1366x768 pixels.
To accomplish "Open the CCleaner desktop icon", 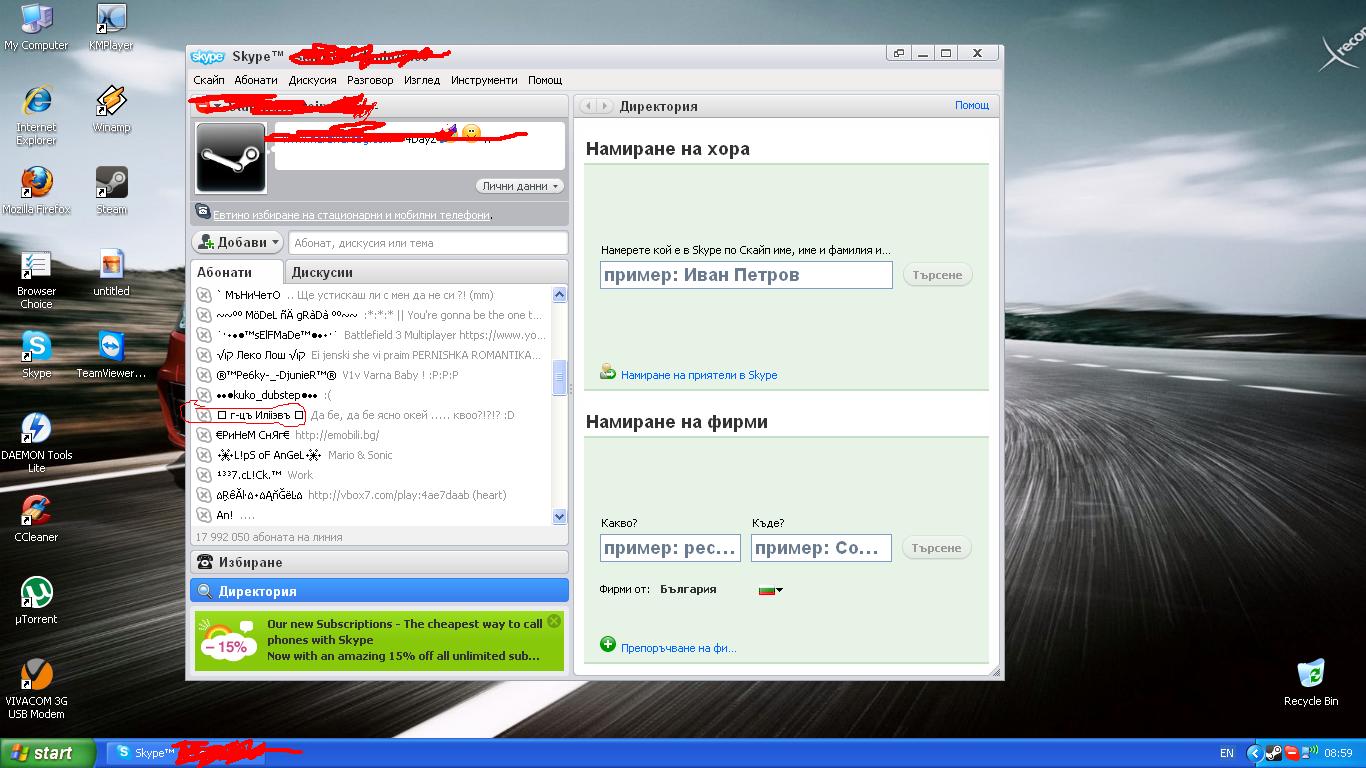I will pyautogui.click(x=36, y=512).
